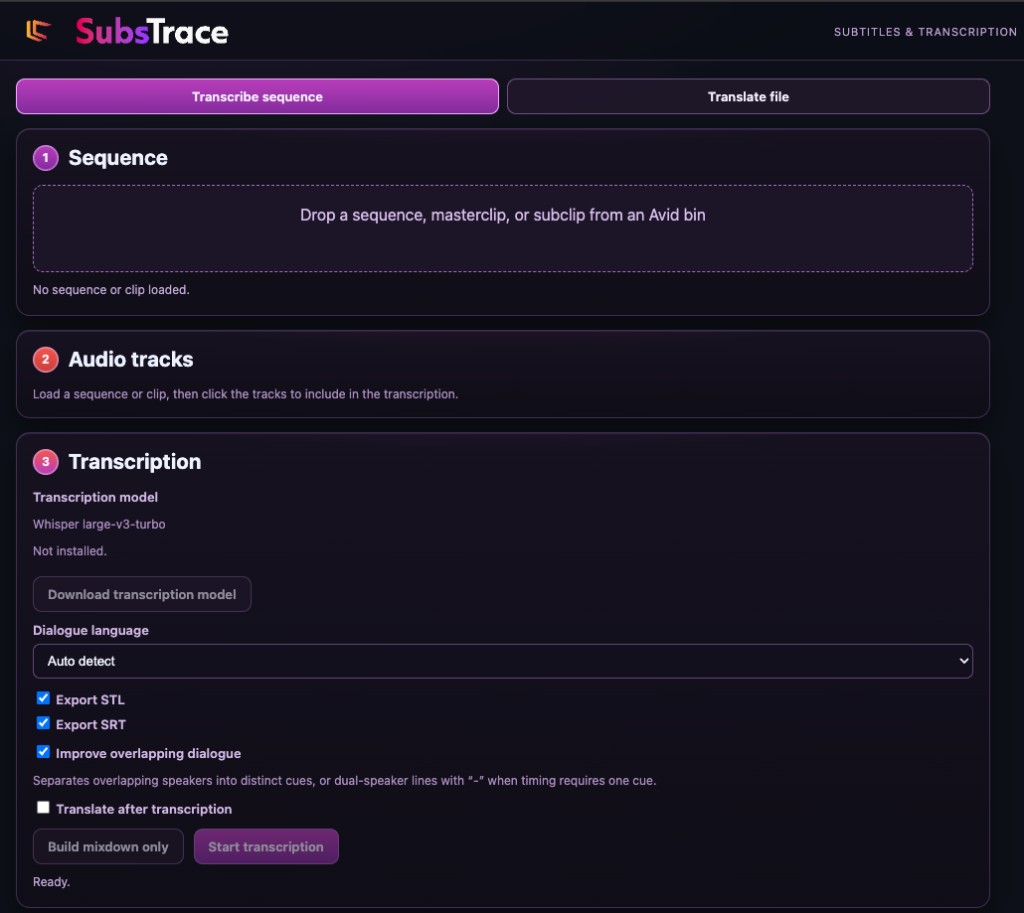Click the 'Load a sequence or clip' hint text
The height and width of the screenshot is (913, 1024).
pos(246,394)
